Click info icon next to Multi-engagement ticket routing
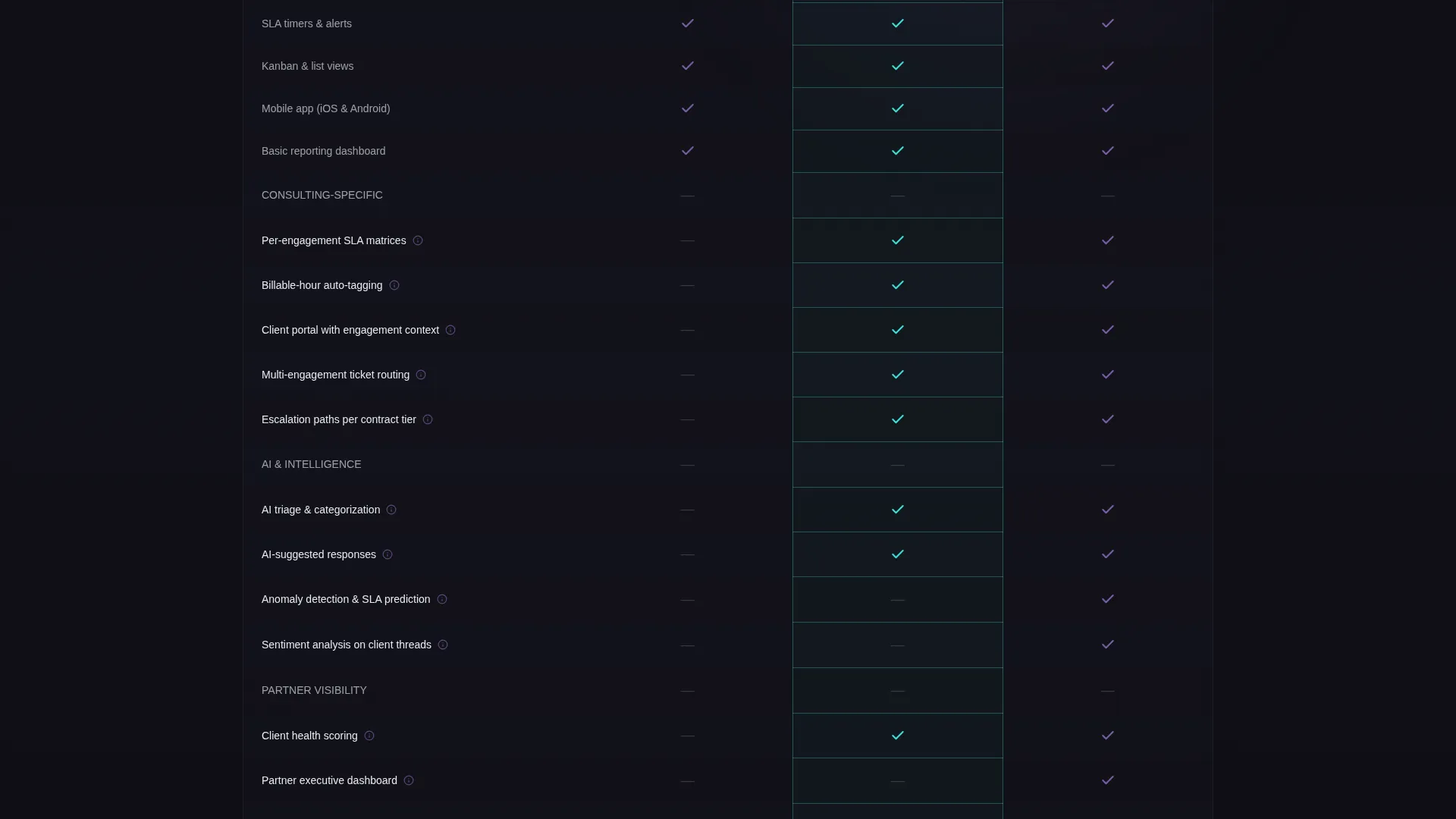Image resolution: width=1456 pixels, height=819 pixels. pyautogui.click(x=421, y=375)
